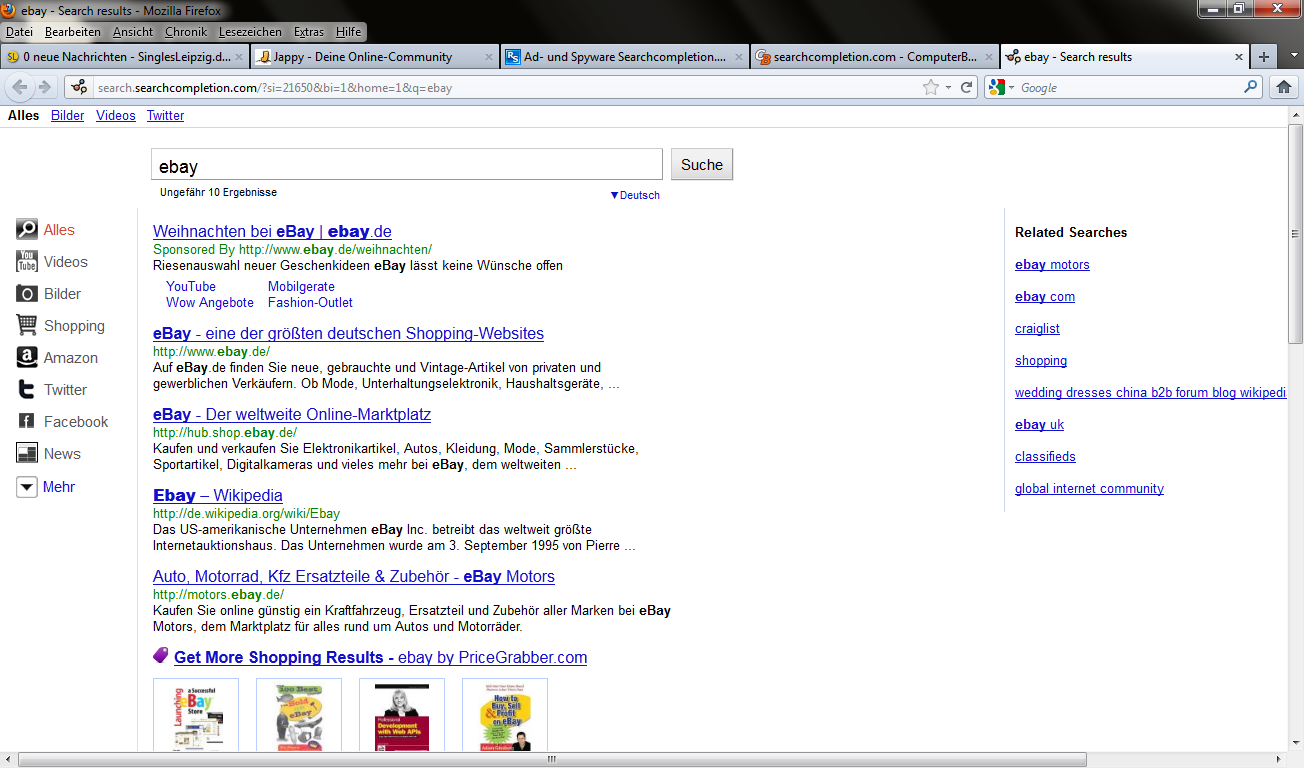
Task: Click the Twitter sidebar icon
Action: [x=27, y=390]
